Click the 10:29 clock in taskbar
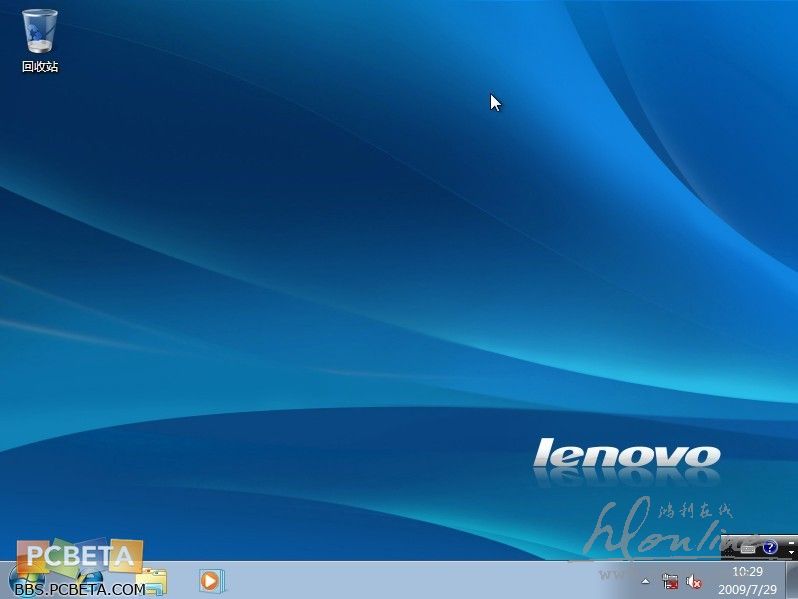Image resolution: width=798 pixels, height=599 pixels. point(747,572)
